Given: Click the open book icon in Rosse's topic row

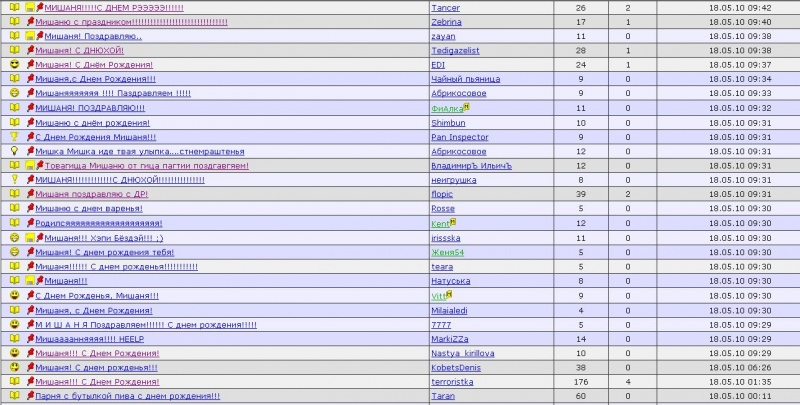Looking at the screenshot, I should [x=15, y=208].
